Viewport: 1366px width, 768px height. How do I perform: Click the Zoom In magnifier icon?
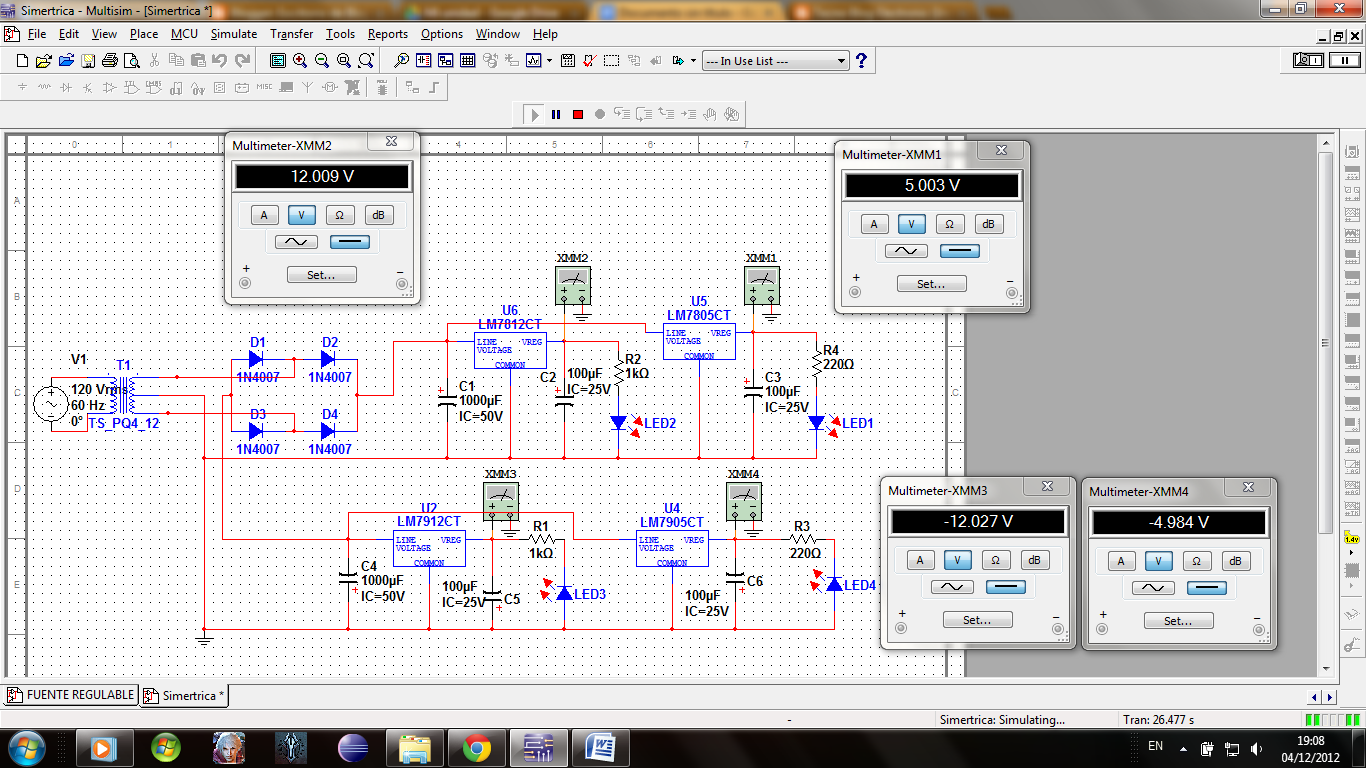tap(300, 60)
